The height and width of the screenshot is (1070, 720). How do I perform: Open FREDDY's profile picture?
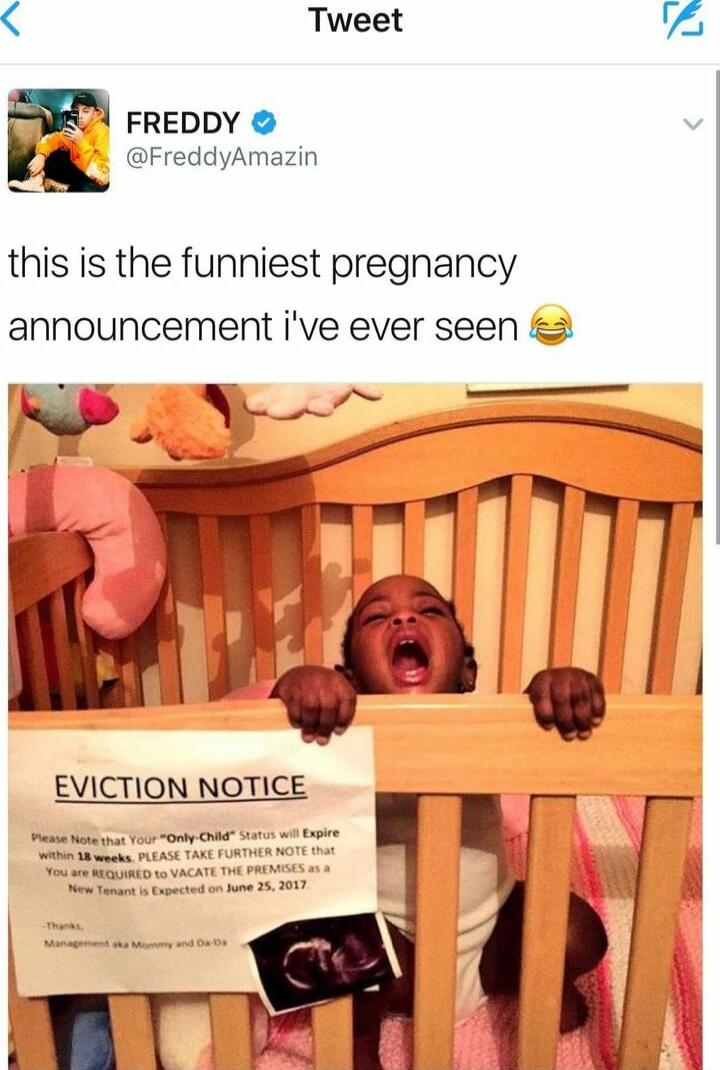(x=59, y=140)
